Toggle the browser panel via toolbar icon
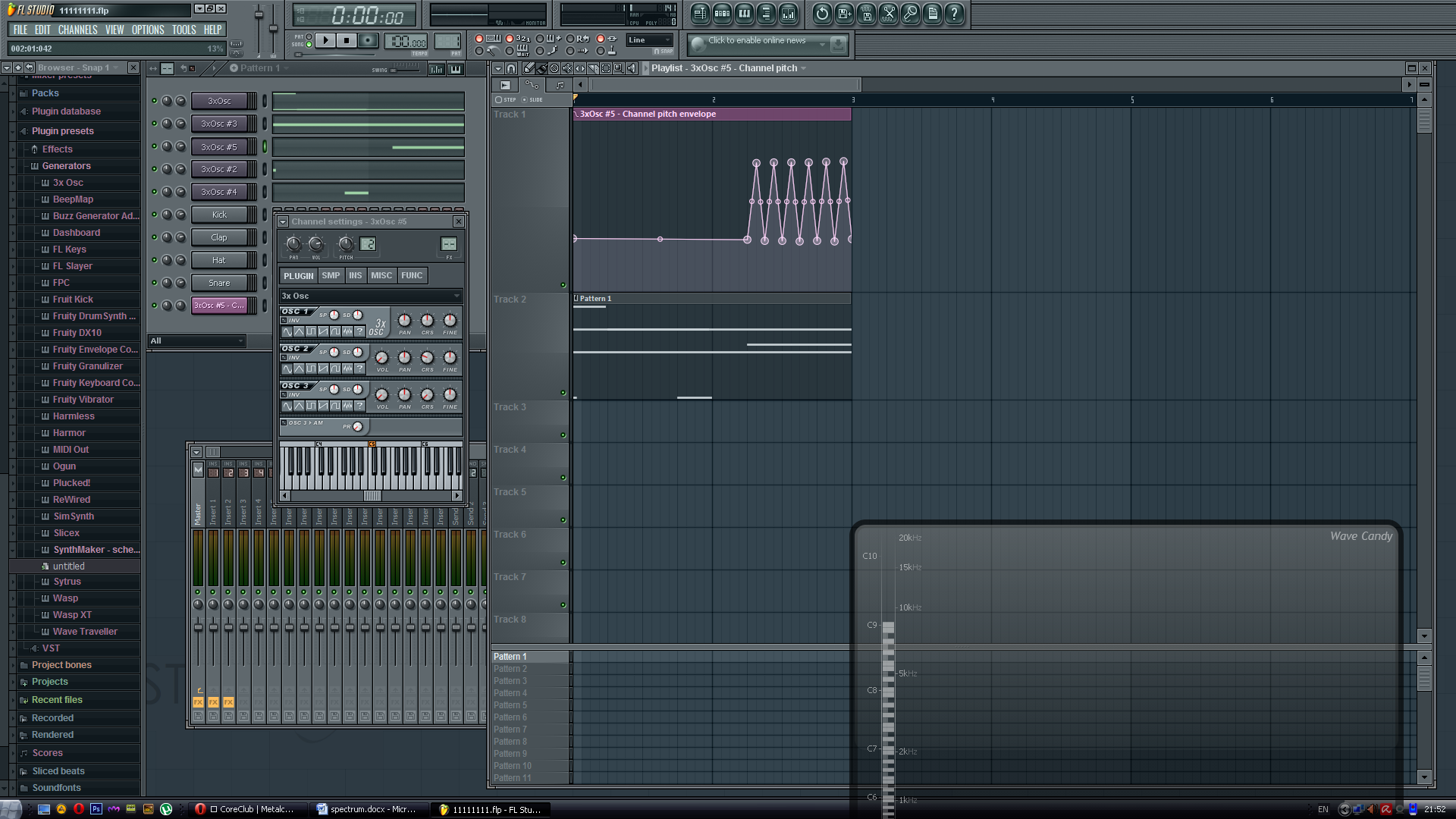1456x819 pixels. pos(766,13)
